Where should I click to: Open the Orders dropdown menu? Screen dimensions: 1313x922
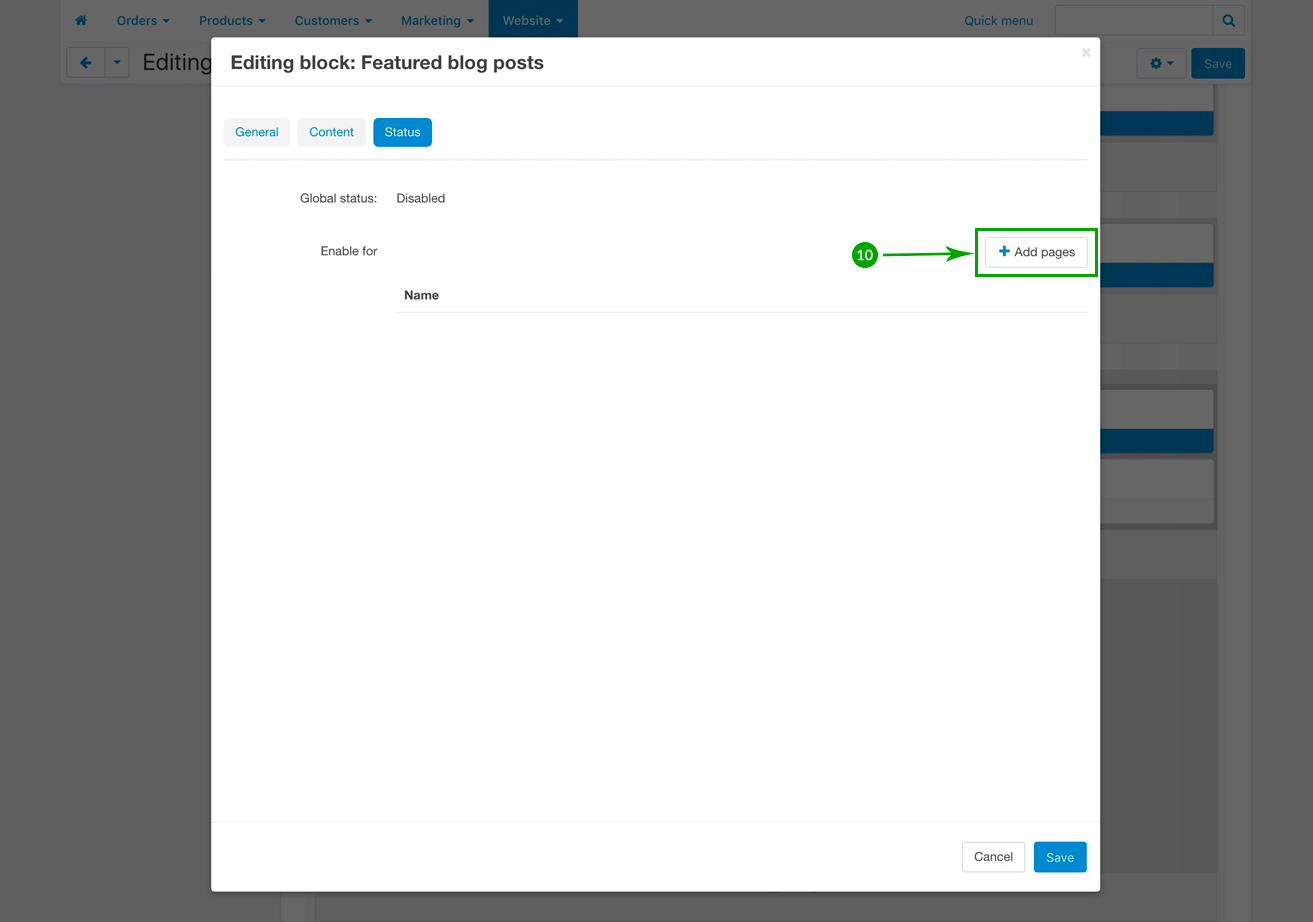[x=143, y=20]
